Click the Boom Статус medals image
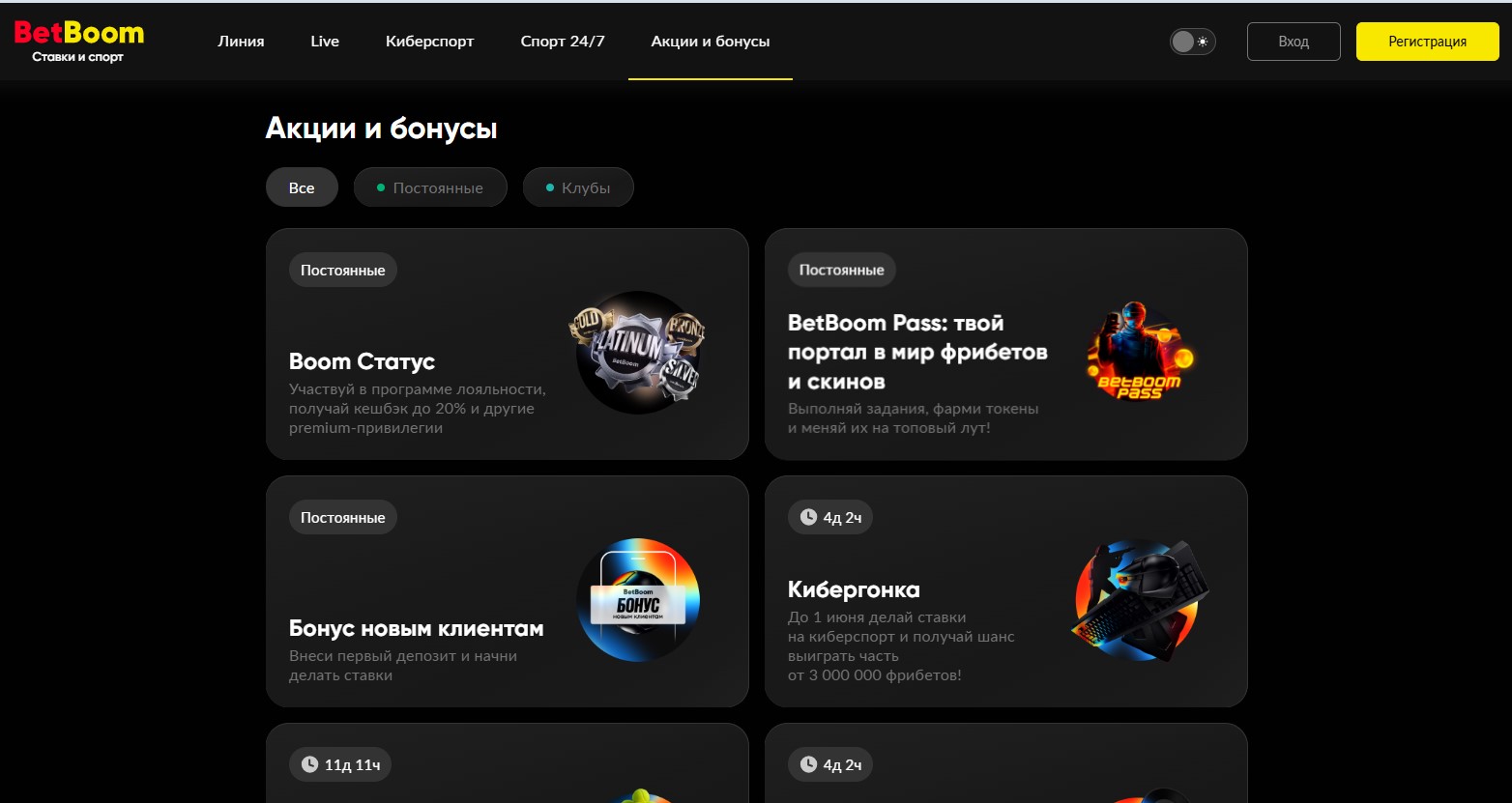The width and height of the screenshot is (1512, 803). pyautogui.click(x=638, y=352)
